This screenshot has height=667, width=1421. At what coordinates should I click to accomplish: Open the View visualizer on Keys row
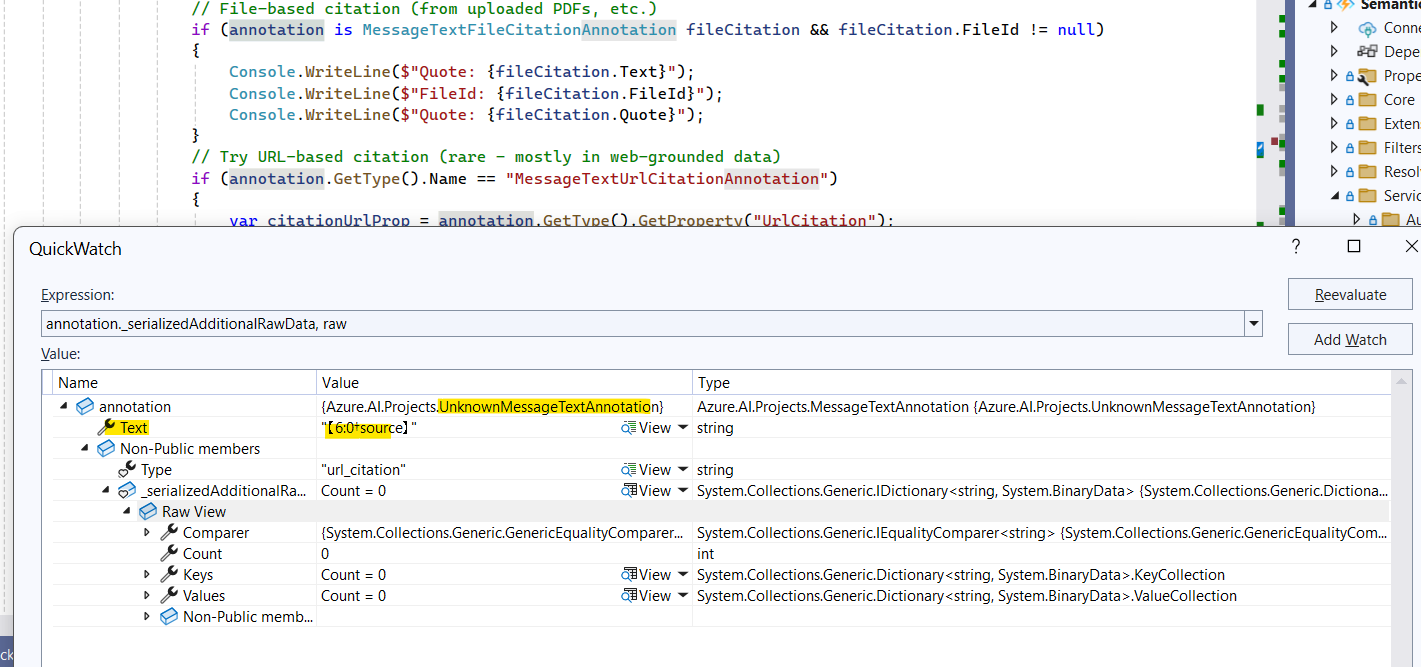(x=646, y=574)
